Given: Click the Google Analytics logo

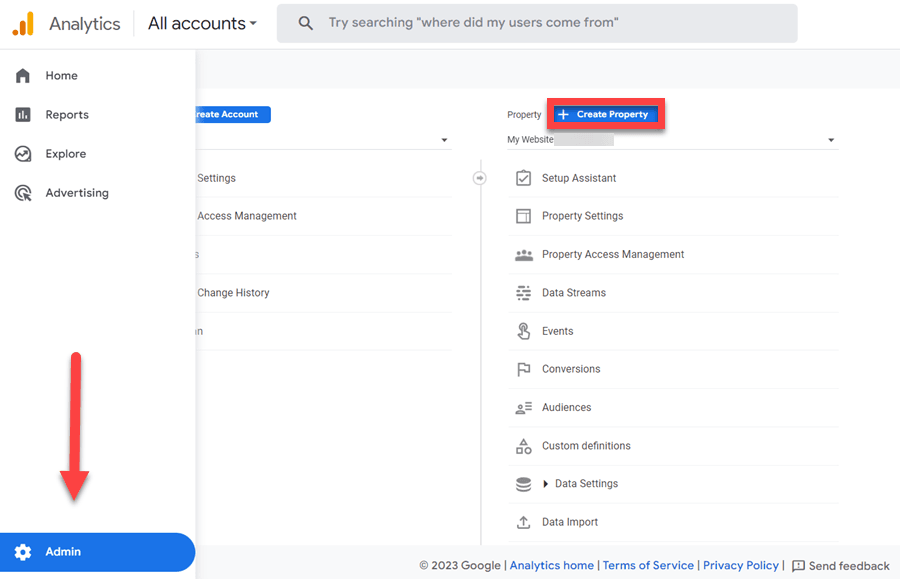Looking at the screenshot, I should tap(23, 23).
